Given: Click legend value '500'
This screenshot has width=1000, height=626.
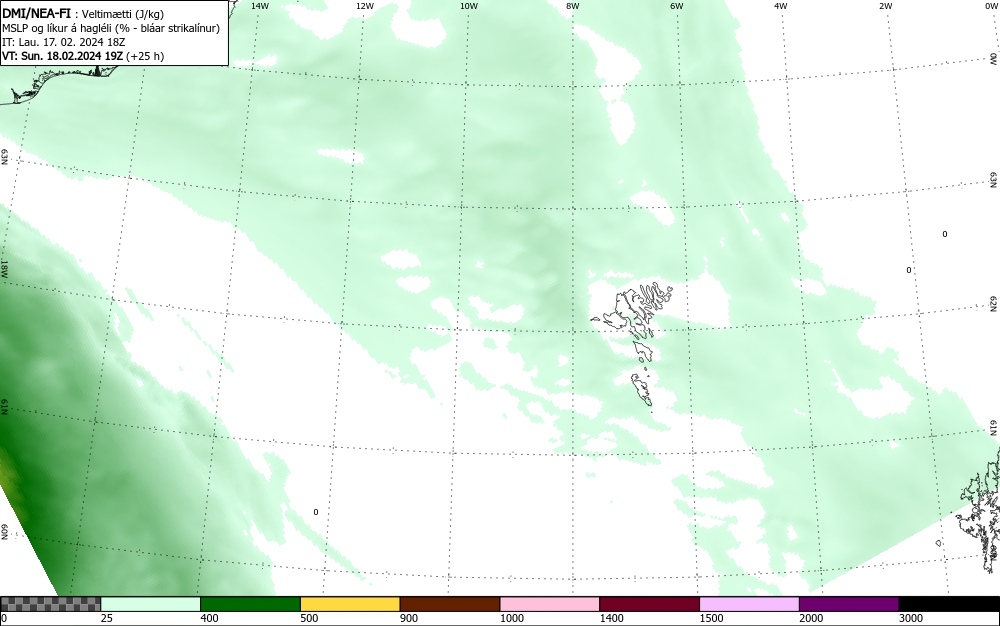Looking at the screenshot, I should [309, 618].
